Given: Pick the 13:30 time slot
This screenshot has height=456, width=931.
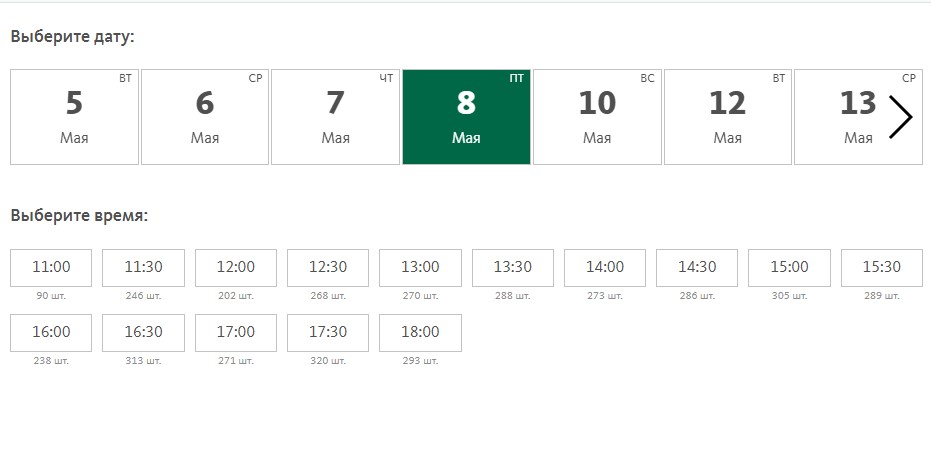Looking at the screenshot, I should [x=512, y=268].
